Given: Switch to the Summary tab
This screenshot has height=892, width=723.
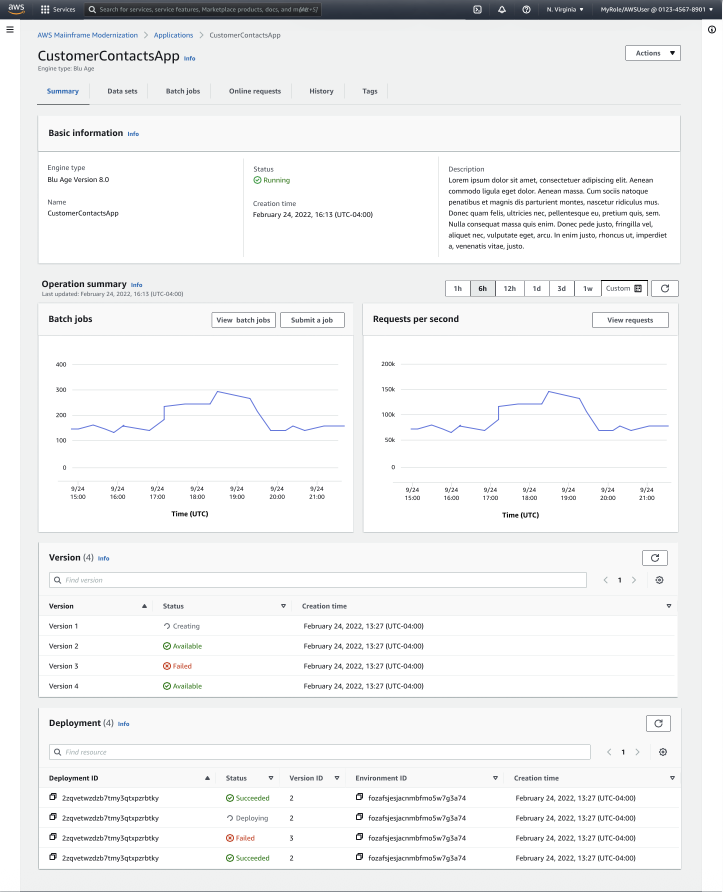Looking at the screenshot, I should (63, 91).
